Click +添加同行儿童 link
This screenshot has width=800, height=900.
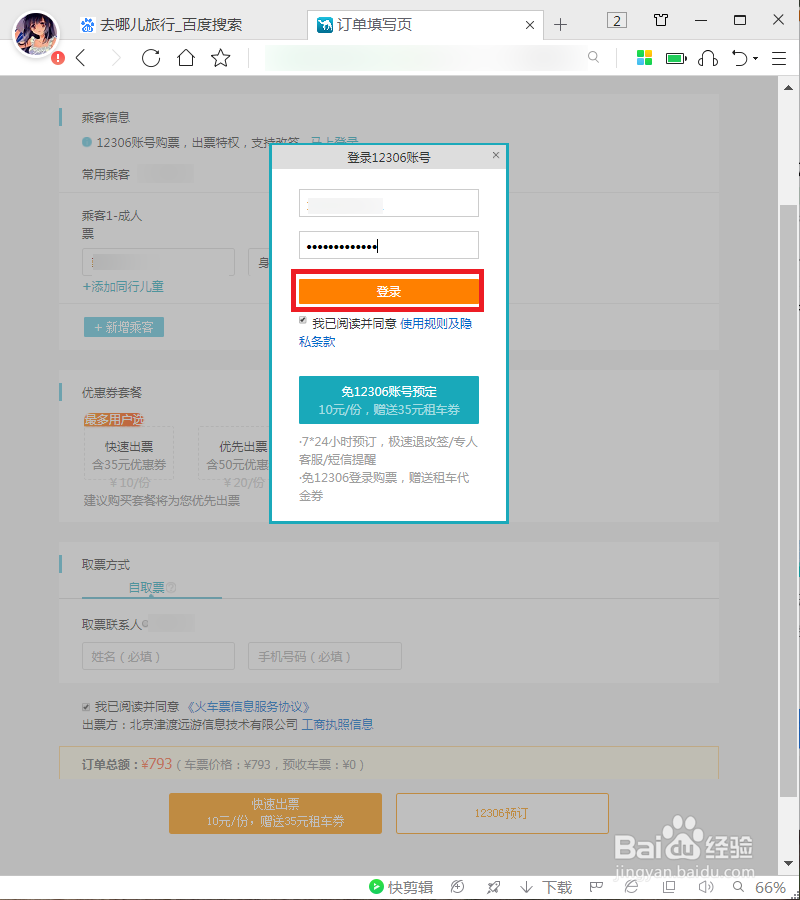[x=123, y=286]
